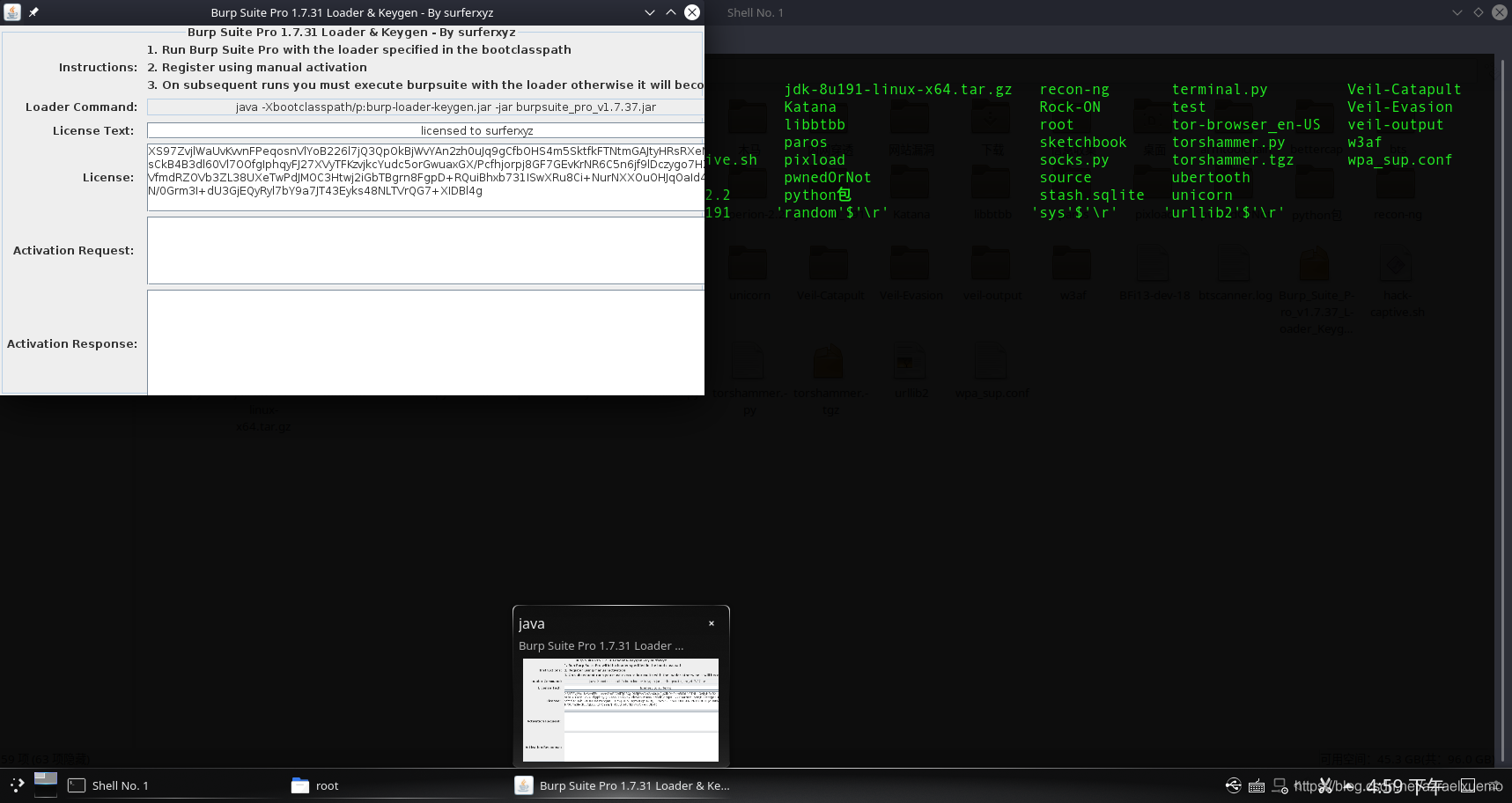The width and height of the screenshot is (1512, 803).
Task: Click the License Text field 'licensed to surferxyz'
Action: (425, 130)
